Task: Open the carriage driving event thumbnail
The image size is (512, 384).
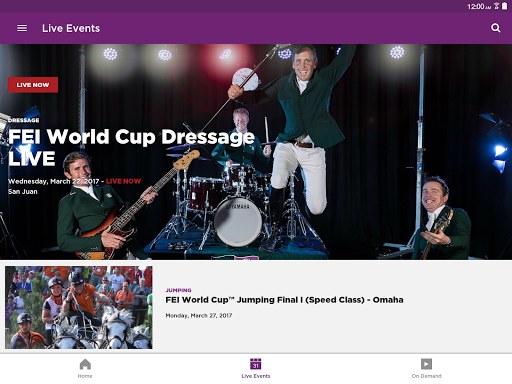Action: (x=79, y=307)
